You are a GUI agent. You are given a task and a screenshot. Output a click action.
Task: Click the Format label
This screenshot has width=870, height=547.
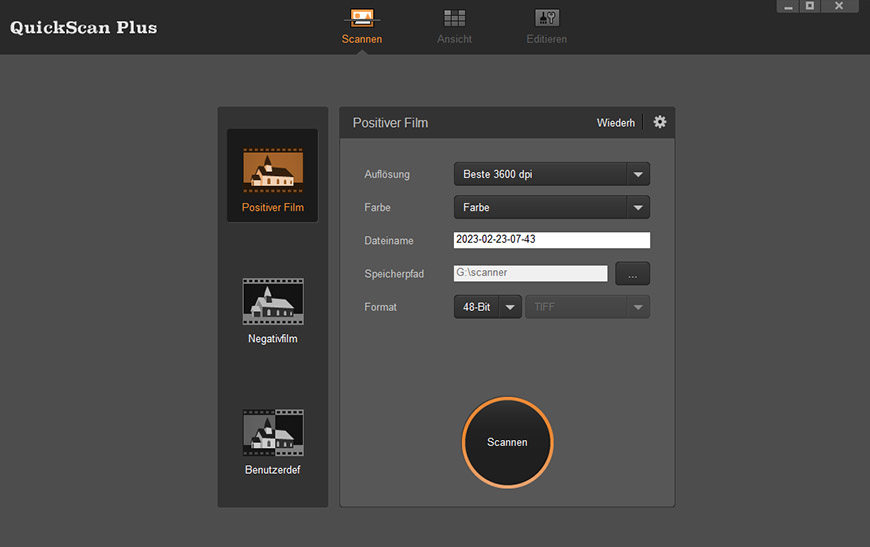pyautogui.click(x=380, y=307)
